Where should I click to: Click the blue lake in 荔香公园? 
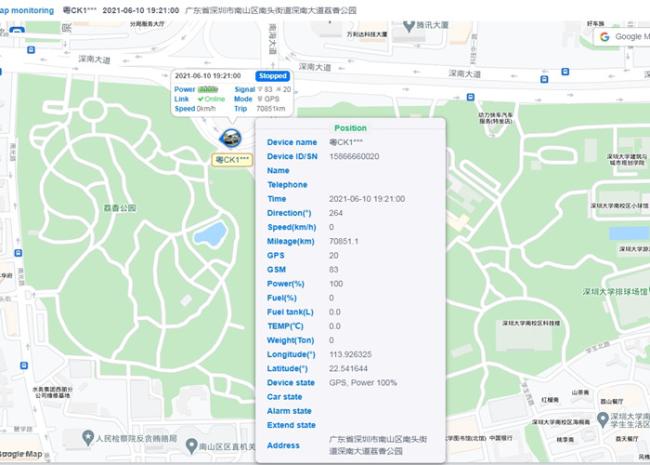(x=210, y=235)
